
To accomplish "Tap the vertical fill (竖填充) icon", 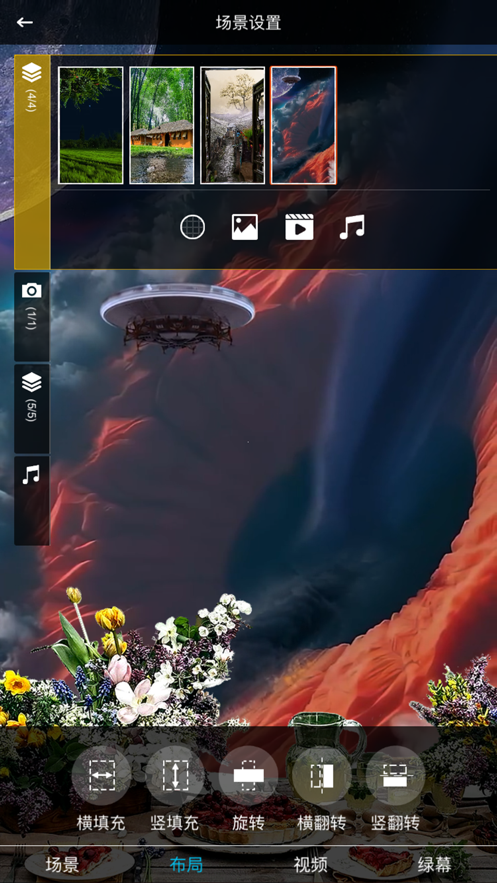I will 175,775.
